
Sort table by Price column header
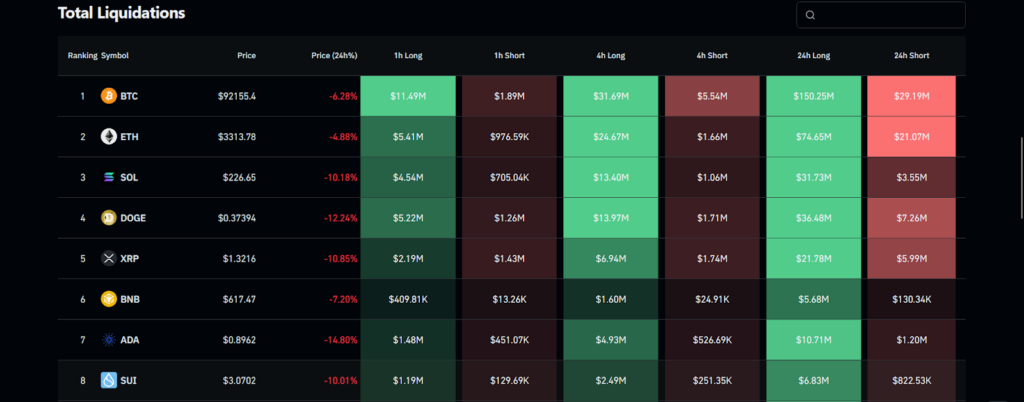point(246,56)
